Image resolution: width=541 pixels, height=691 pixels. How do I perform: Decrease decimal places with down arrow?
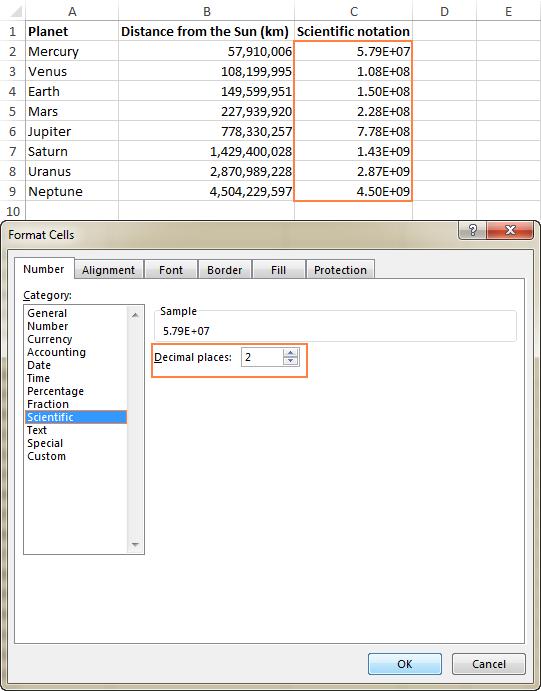[x=290, y=361]
